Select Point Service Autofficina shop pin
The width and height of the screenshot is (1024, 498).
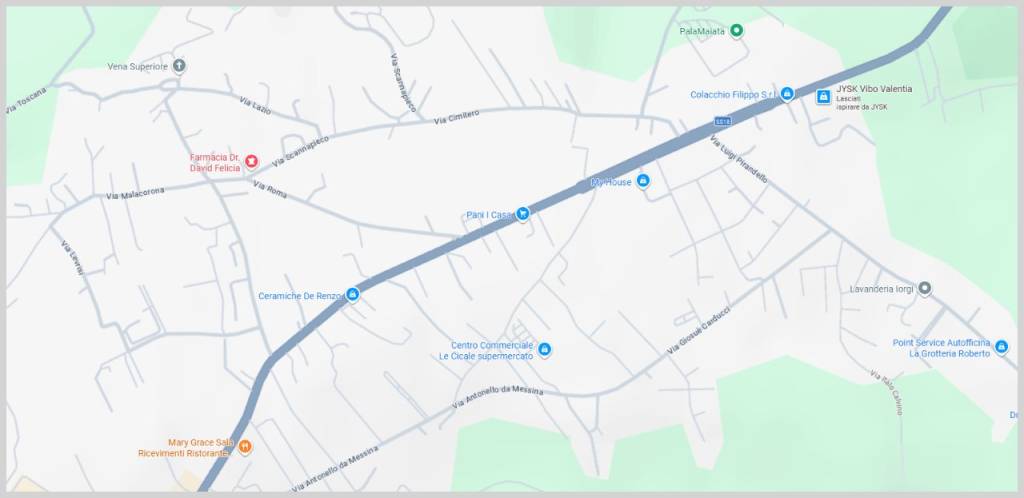[x=1002, y=347]
